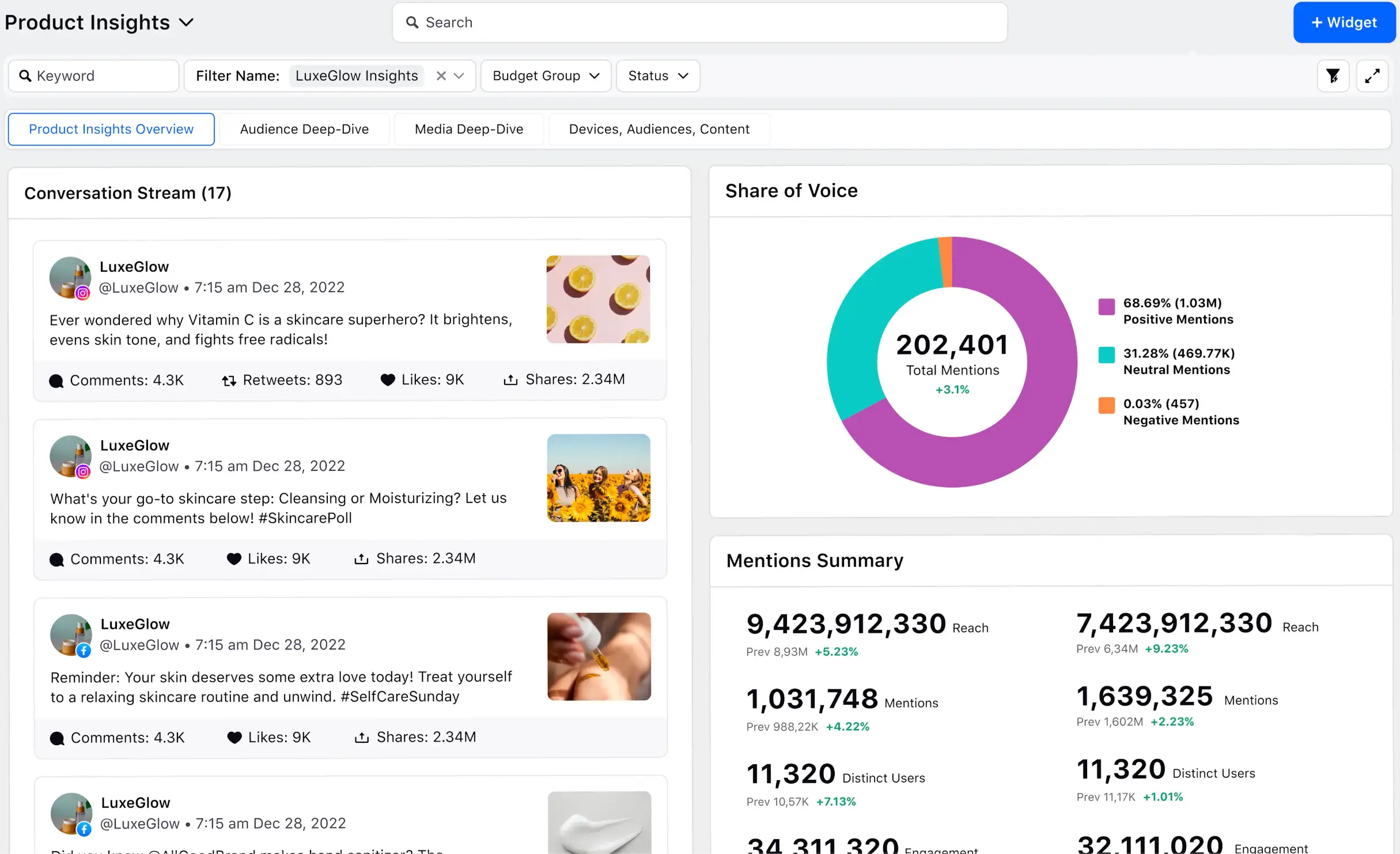Image resolution: width=1400 pixels, height=854 pixels.
Task: Click the expand fullscreen arrows icon
Action: (x=1372, y=75)
